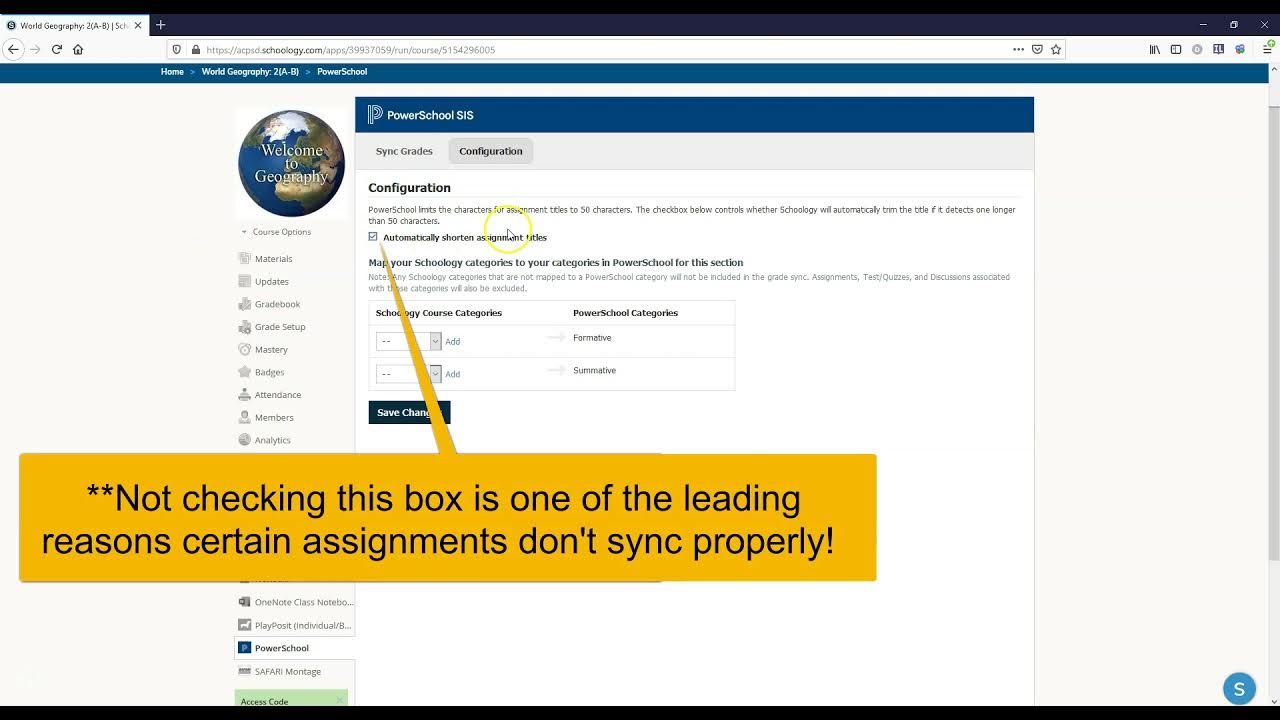Screen dimensions: 1280x720
Task: Click the Materials sidebar icon
Action: (x=245, y=259)
